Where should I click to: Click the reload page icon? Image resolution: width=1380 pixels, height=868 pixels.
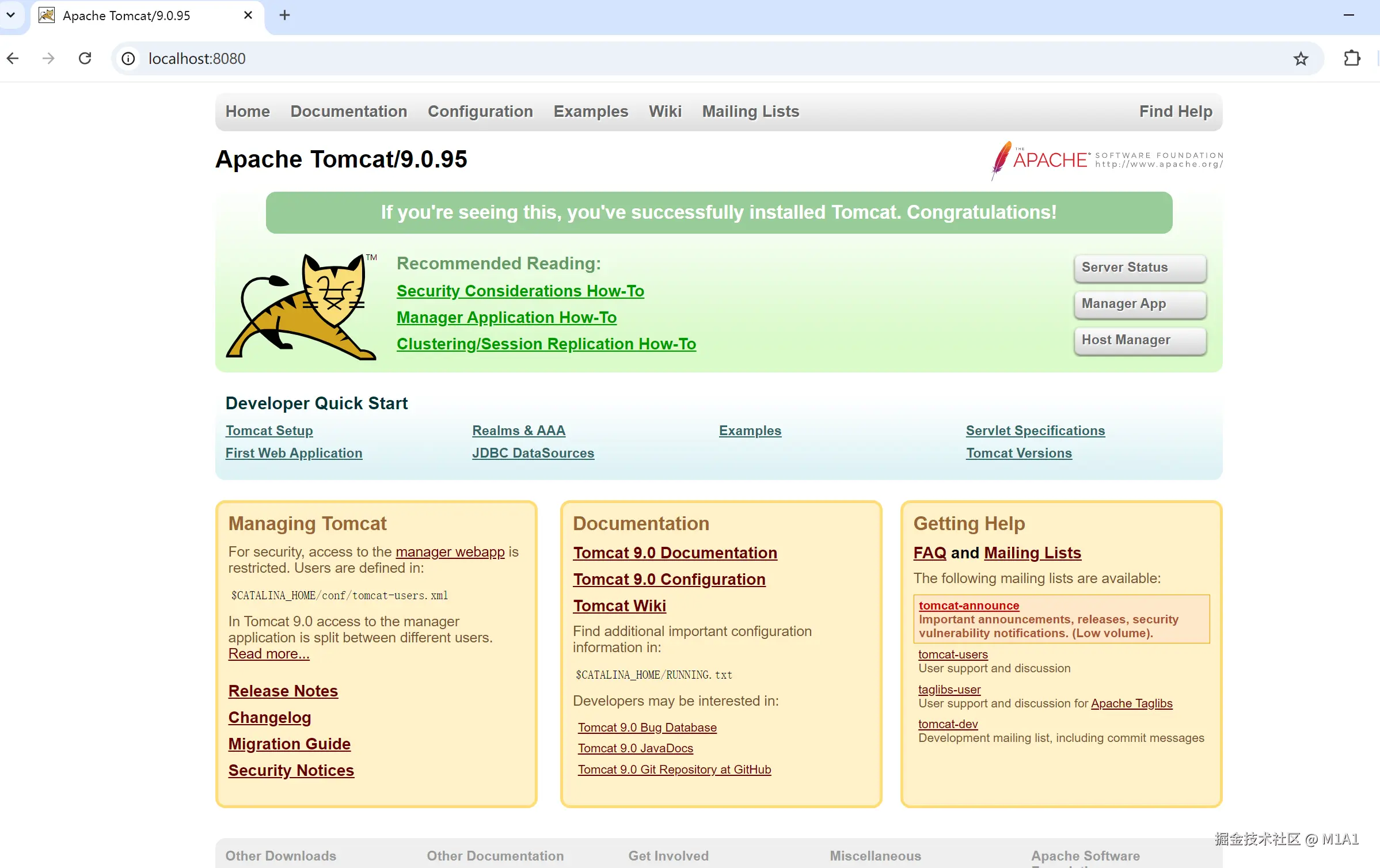point(85,58)
